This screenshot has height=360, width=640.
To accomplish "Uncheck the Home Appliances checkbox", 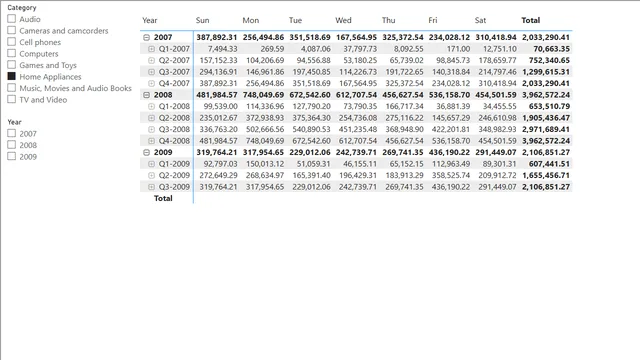I will (x=11, y=76).
